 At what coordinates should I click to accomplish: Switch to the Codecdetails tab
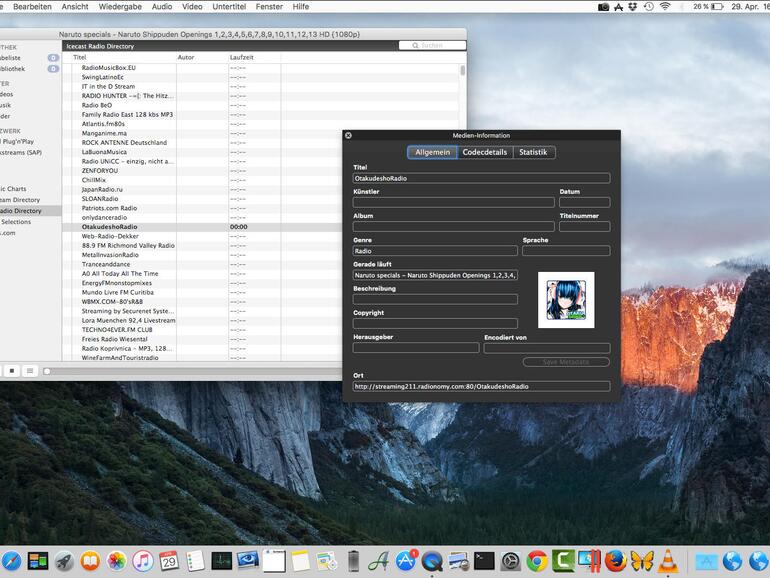[x=485, y=152]
